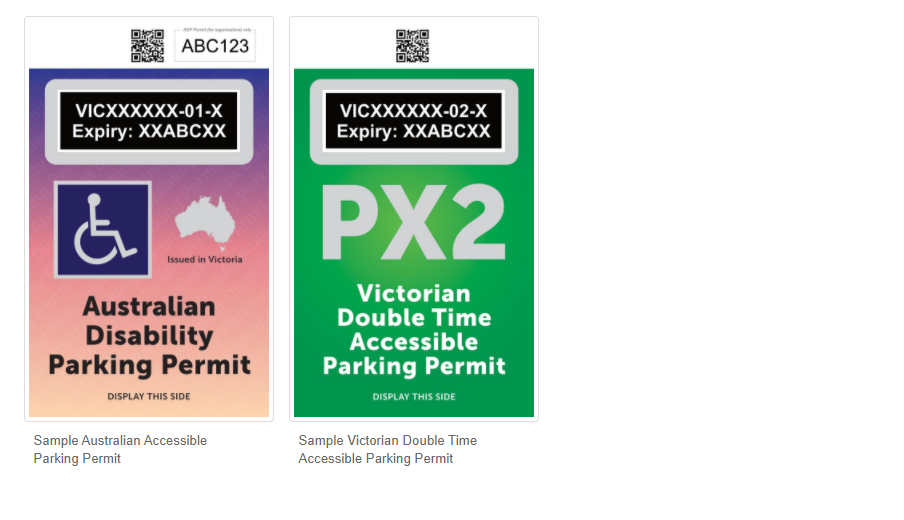Image resolution: width=904 pixels, height=520 pixels.
Task: Click 'Expiry: XXABCXX' on the green permit
Action: [414, 131]
